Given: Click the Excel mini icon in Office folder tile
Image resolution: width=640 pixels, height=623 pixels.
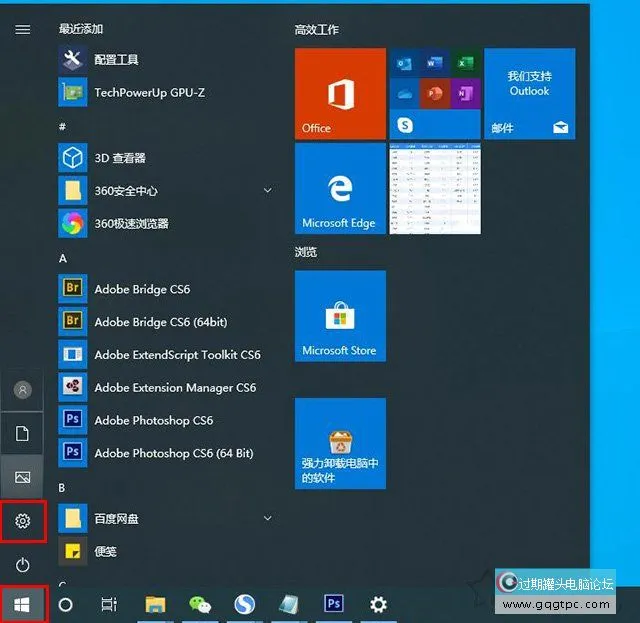Looking at the screenshot, I should pyautogui.click(x=465, y=63).
